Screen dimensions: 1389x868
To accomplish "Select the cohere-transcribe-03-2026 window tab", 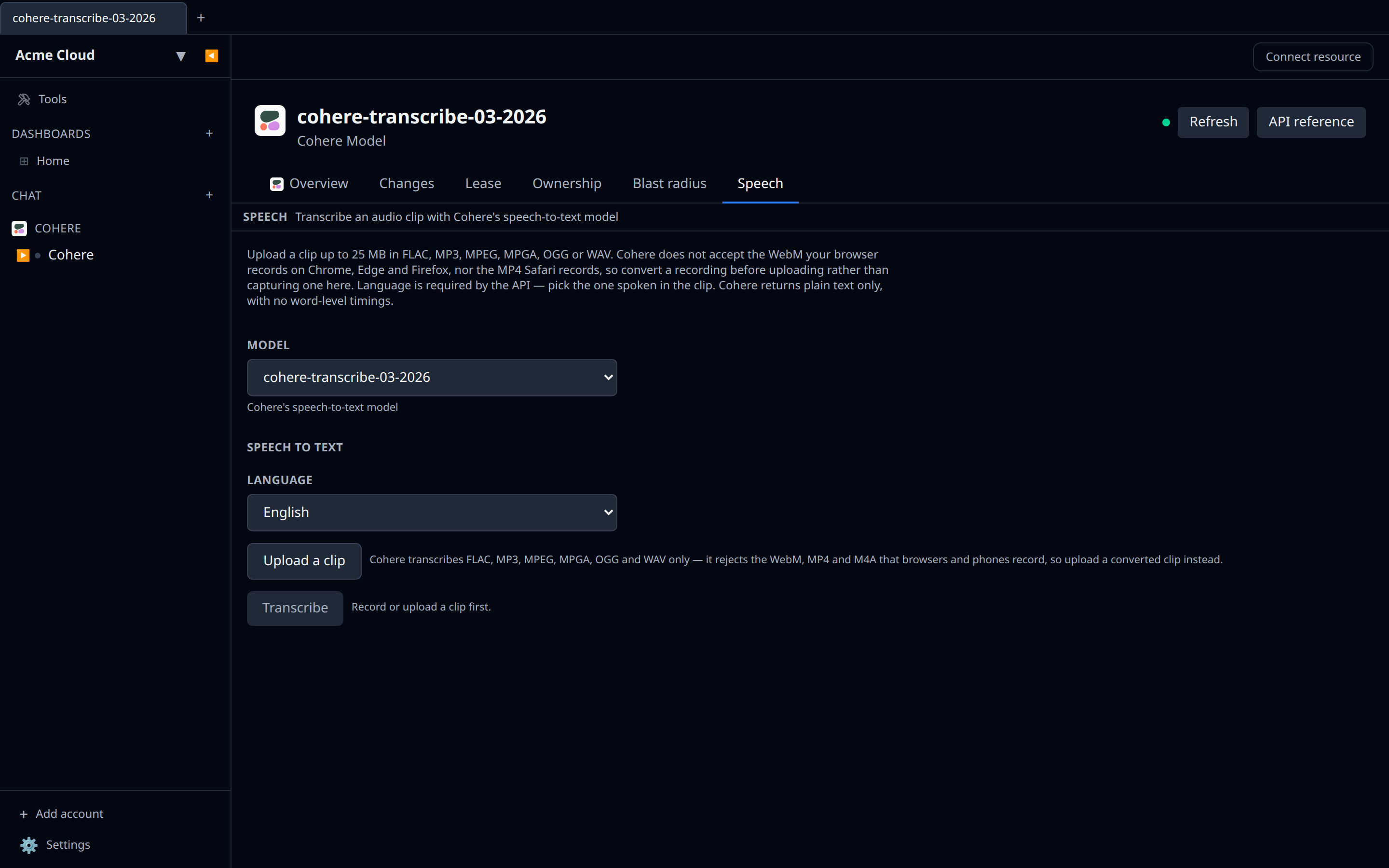I will pyautogui.click(x=94, y=18).
